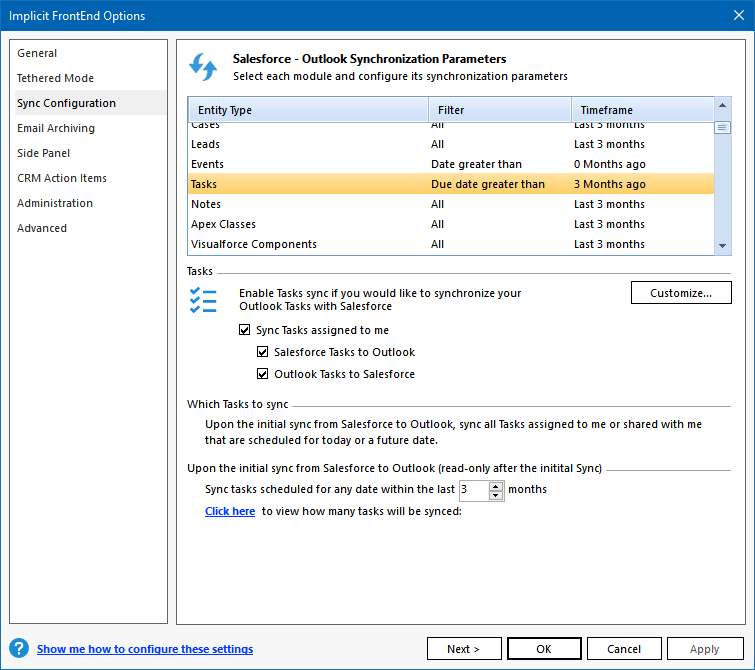Increase months value with spinner up arrow

[495, 485]
